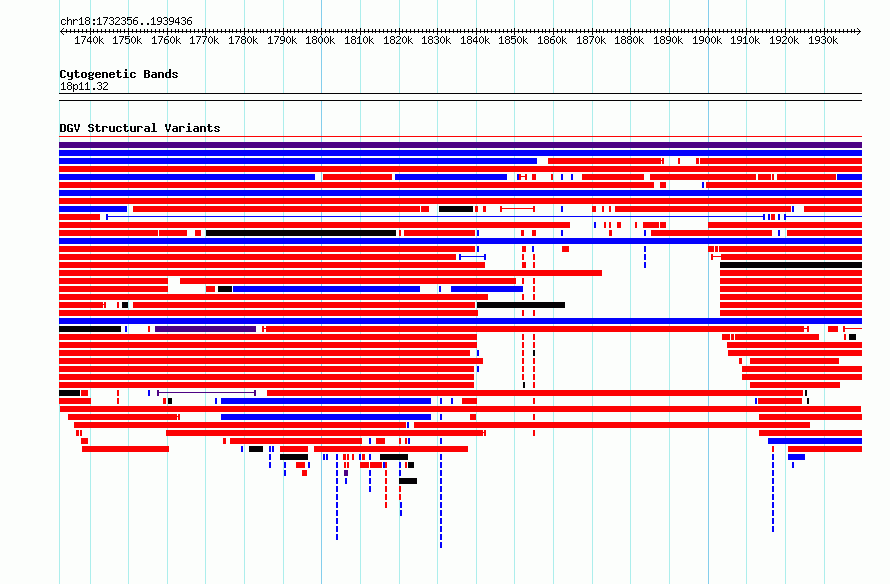Click the 18p11.32 cytogenetic band bar
Screen dimensions: 890x584
[x=460, y=97]
